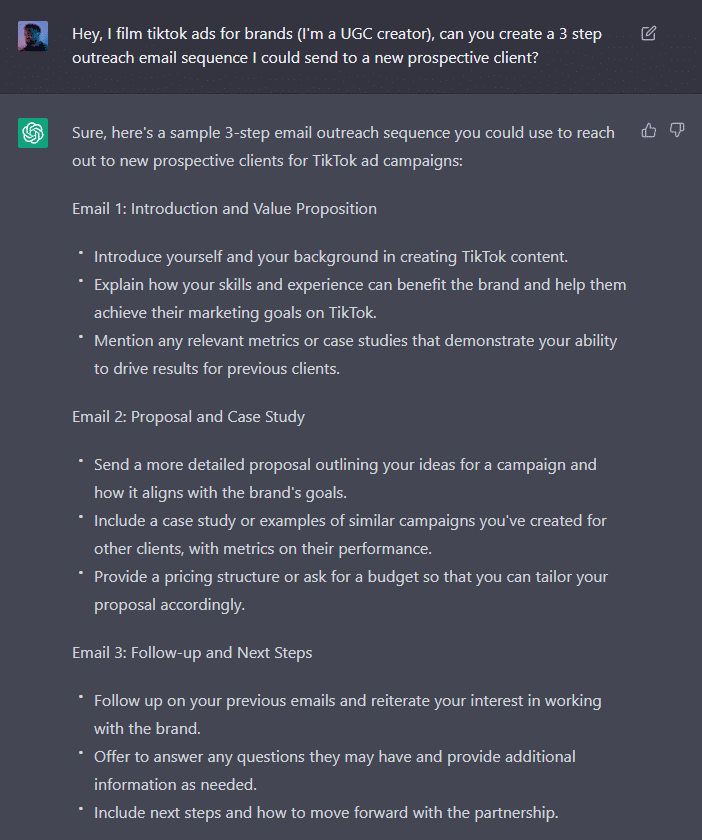Click the 'Email 2: Proposal and Case Study' heading
This screenshot has height=840, width=702.
point(189,417)
